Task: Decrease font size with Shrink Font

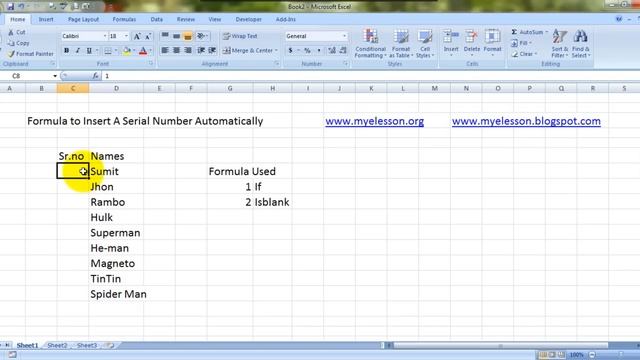Action: tap(148, 36)
